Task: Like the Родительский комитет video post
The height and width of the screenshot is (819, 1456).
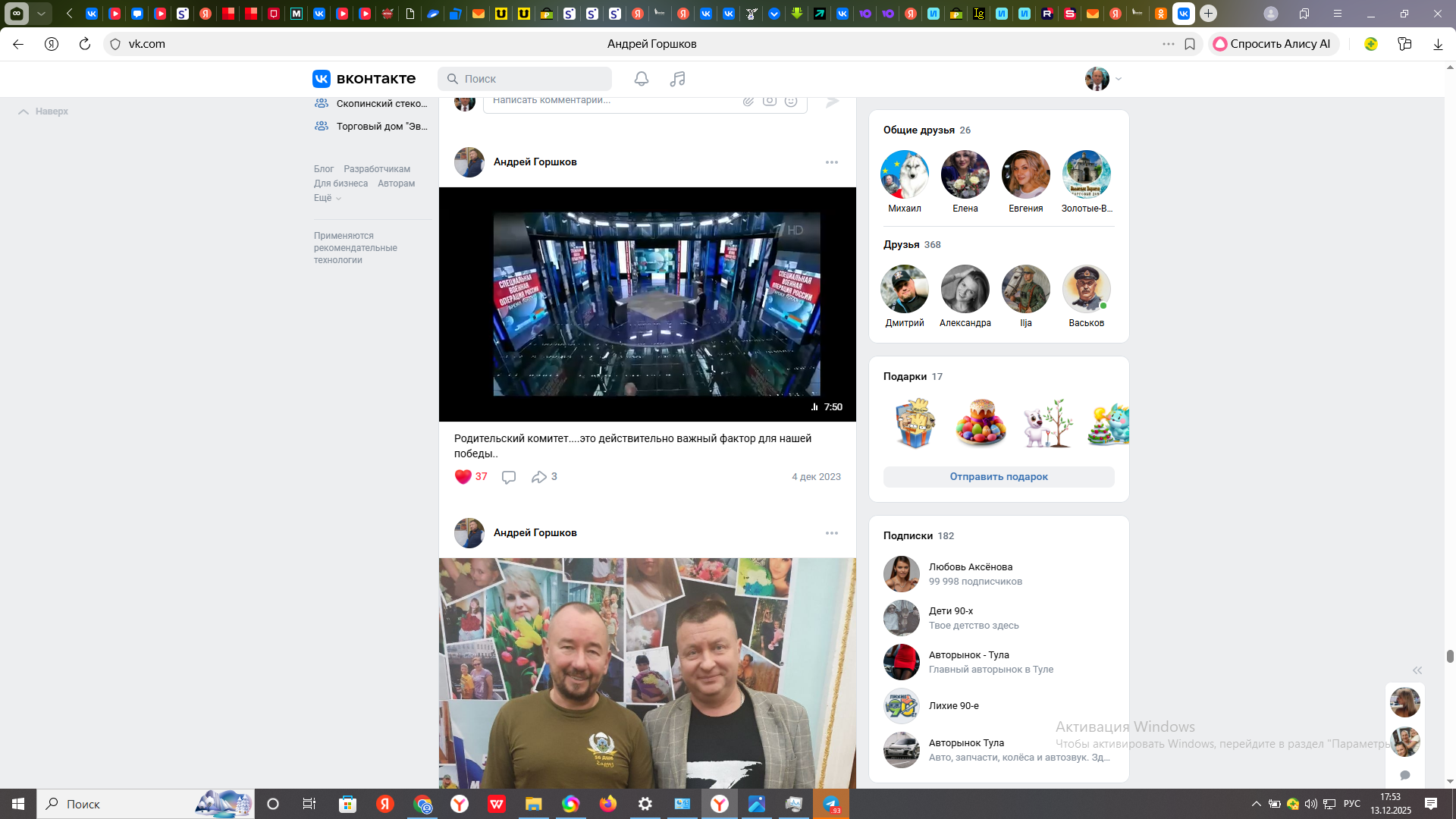Action: coord(463,477)
